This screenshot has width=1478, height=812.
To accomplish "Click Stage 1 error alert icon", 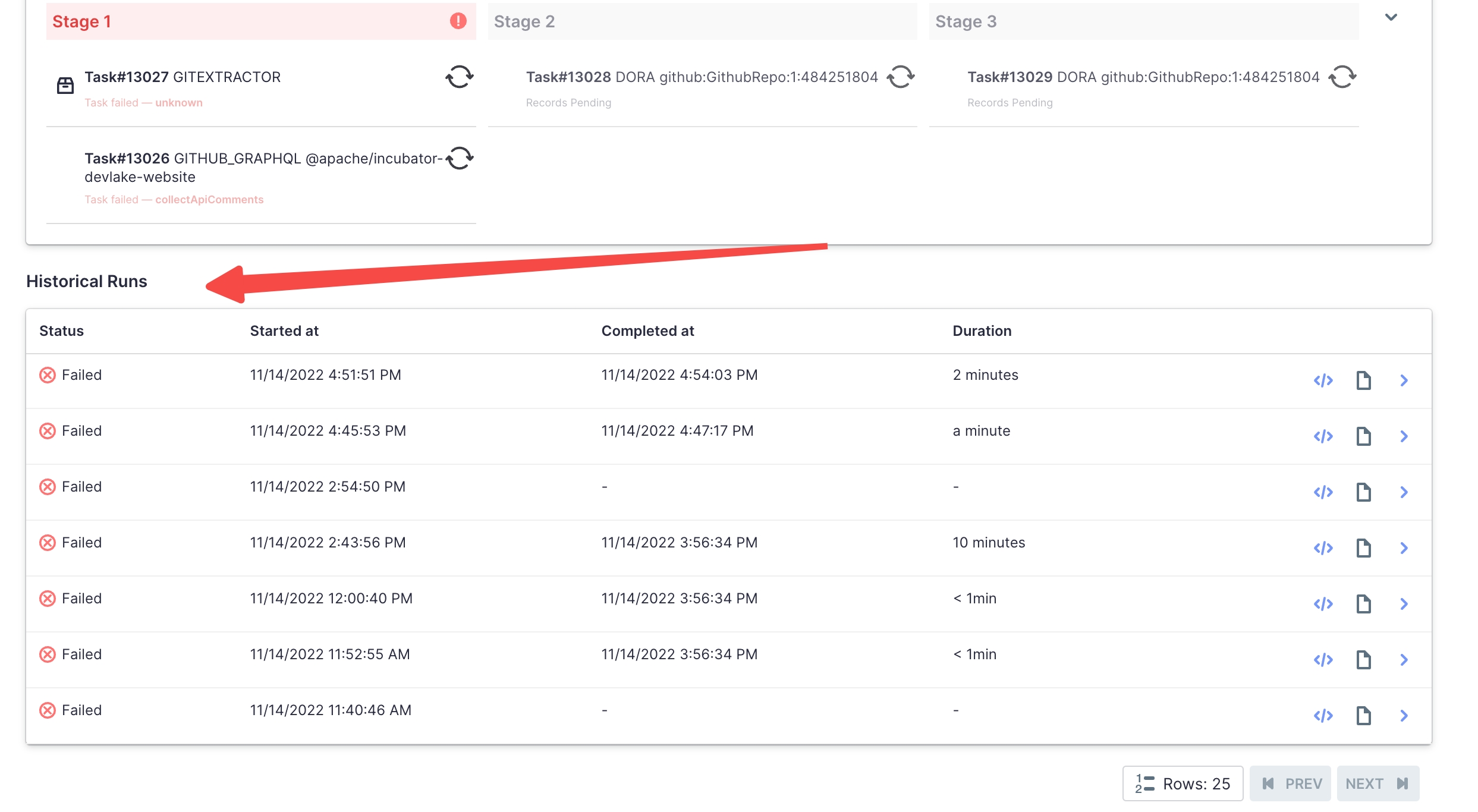I will [x=458, y=21].
